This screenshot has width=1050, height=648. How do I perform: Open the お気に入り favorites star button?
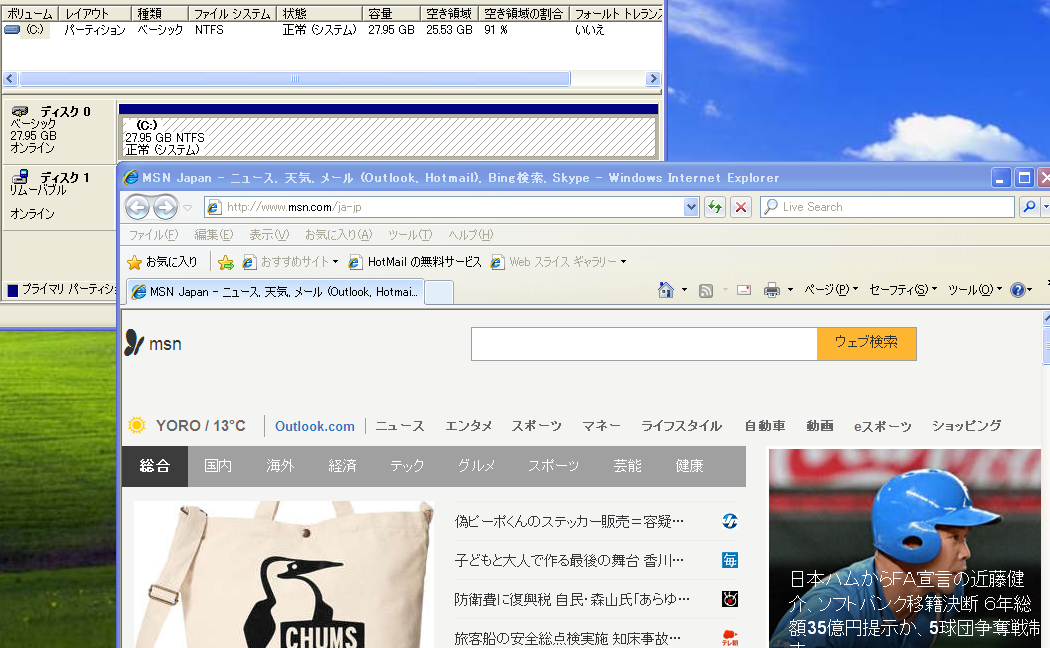coord(163,262)
